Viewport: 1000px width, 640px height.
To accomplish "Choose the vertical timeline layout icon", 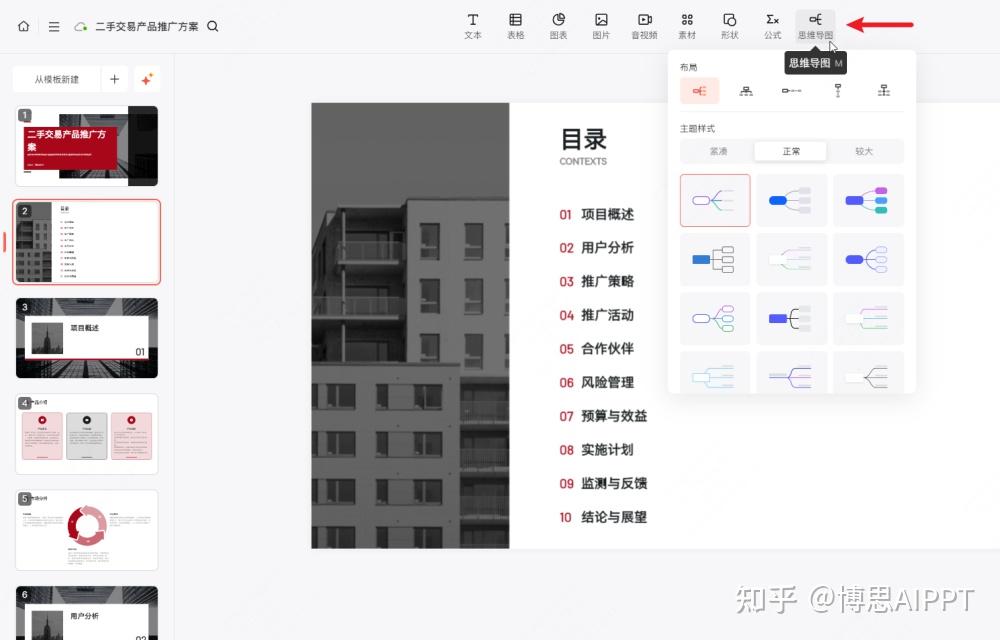I will click(x=837, y=91).
